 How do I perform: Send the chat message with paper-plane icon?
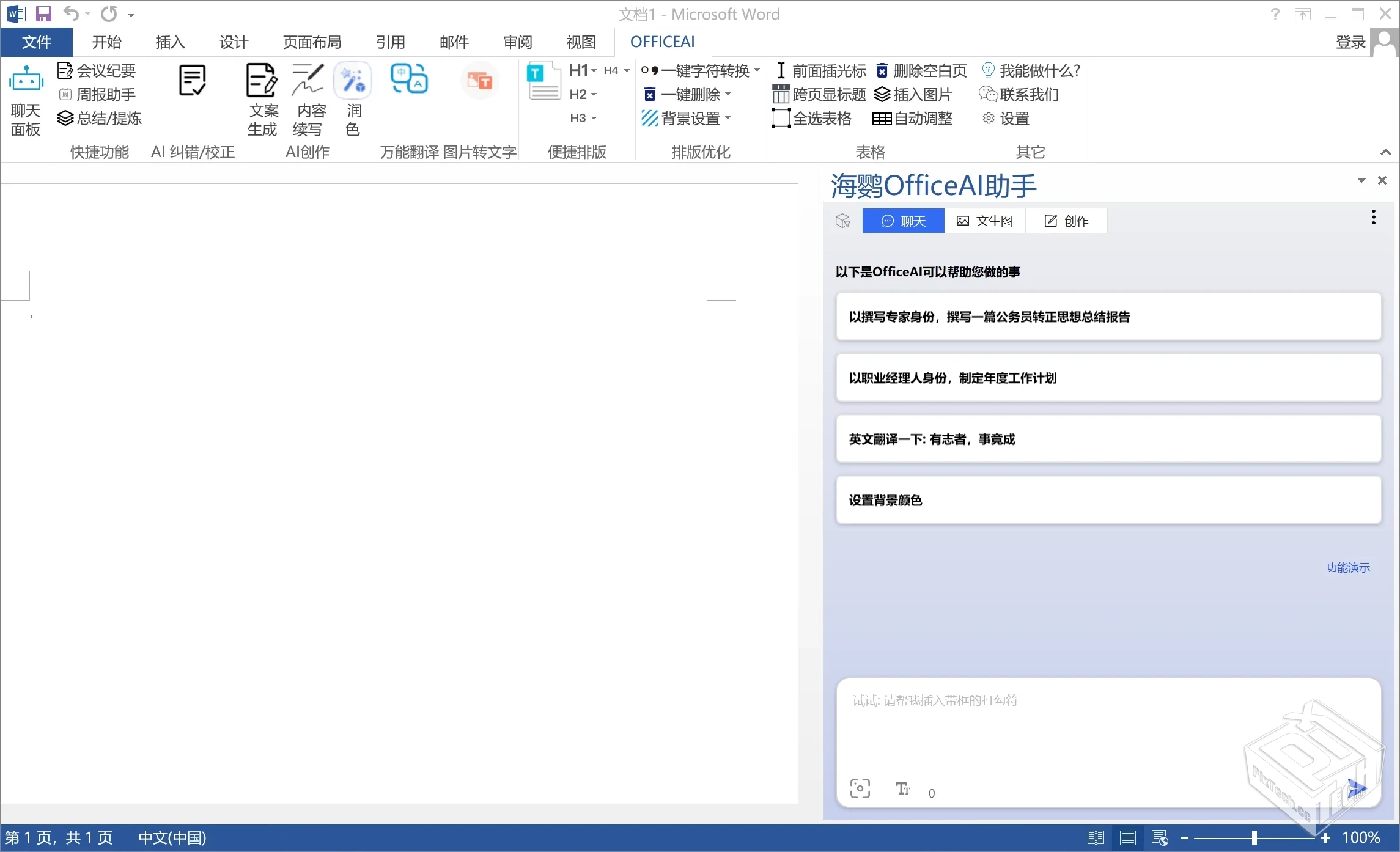pyautogui.click(x=1357, y=789)
